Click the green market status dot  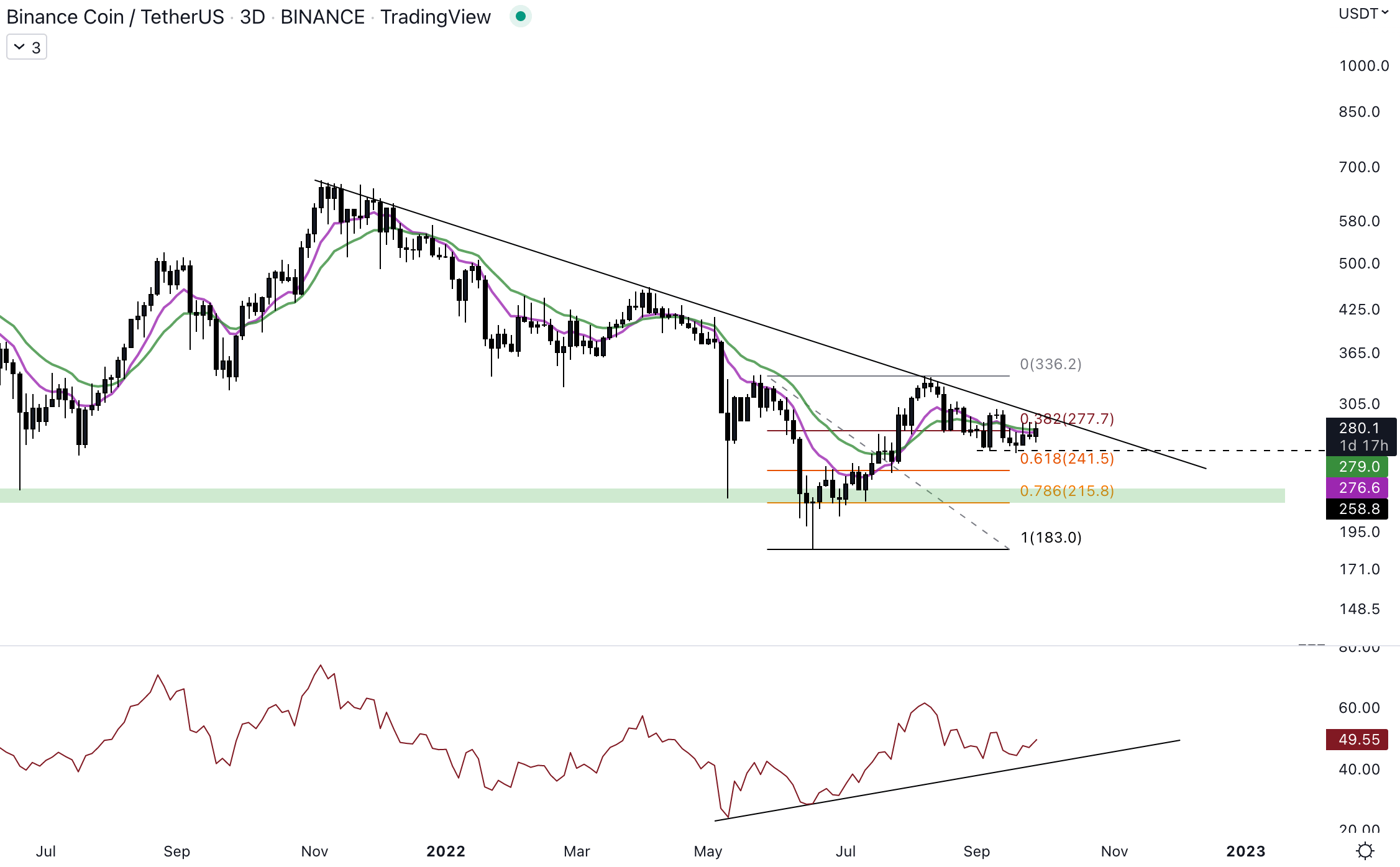click(521, 16)
